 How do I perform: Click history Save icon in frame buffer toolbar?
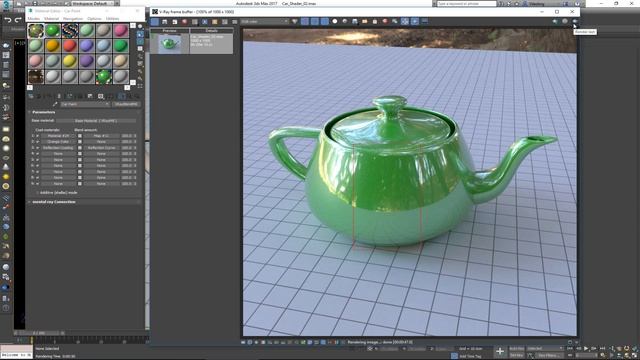point(164,21)
